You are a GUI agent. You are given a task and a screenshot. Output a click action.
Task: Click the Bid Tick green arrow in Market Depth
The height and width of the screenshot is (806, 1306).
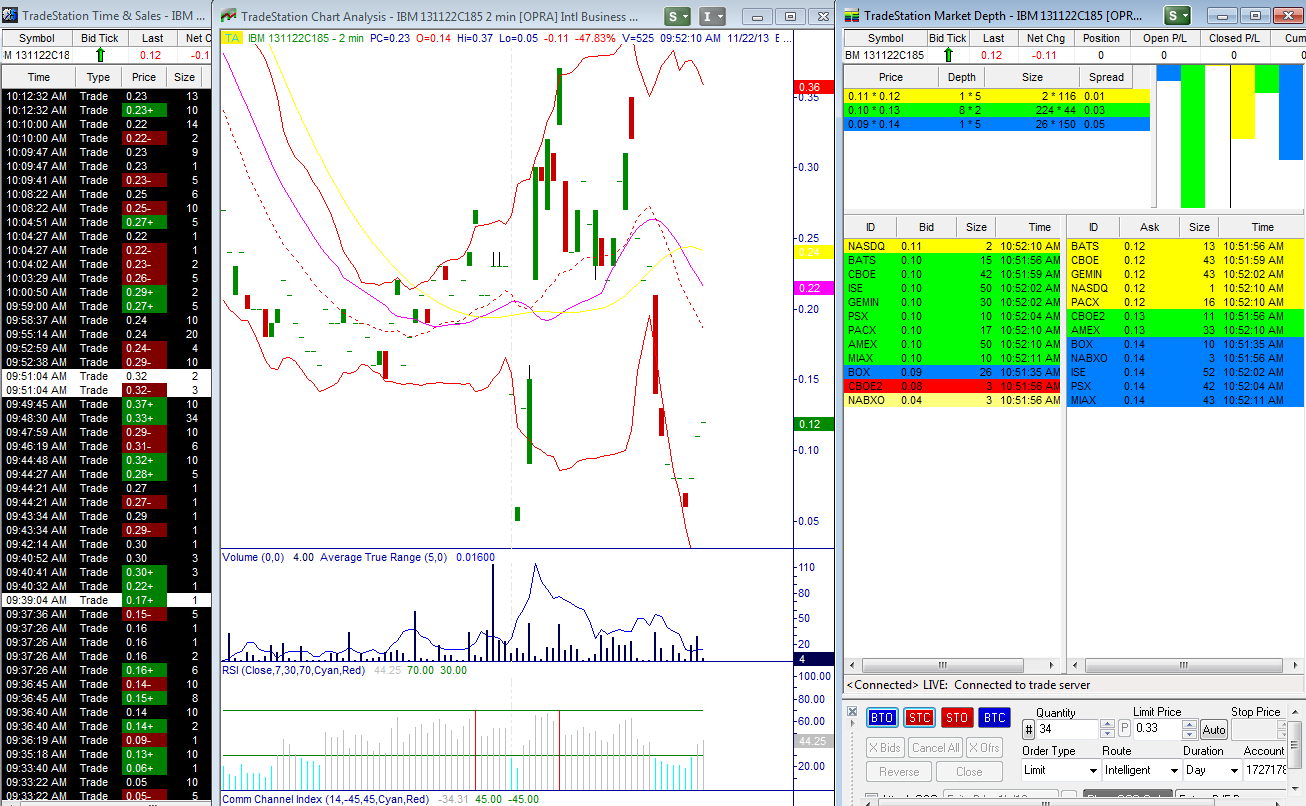point(948,55)
